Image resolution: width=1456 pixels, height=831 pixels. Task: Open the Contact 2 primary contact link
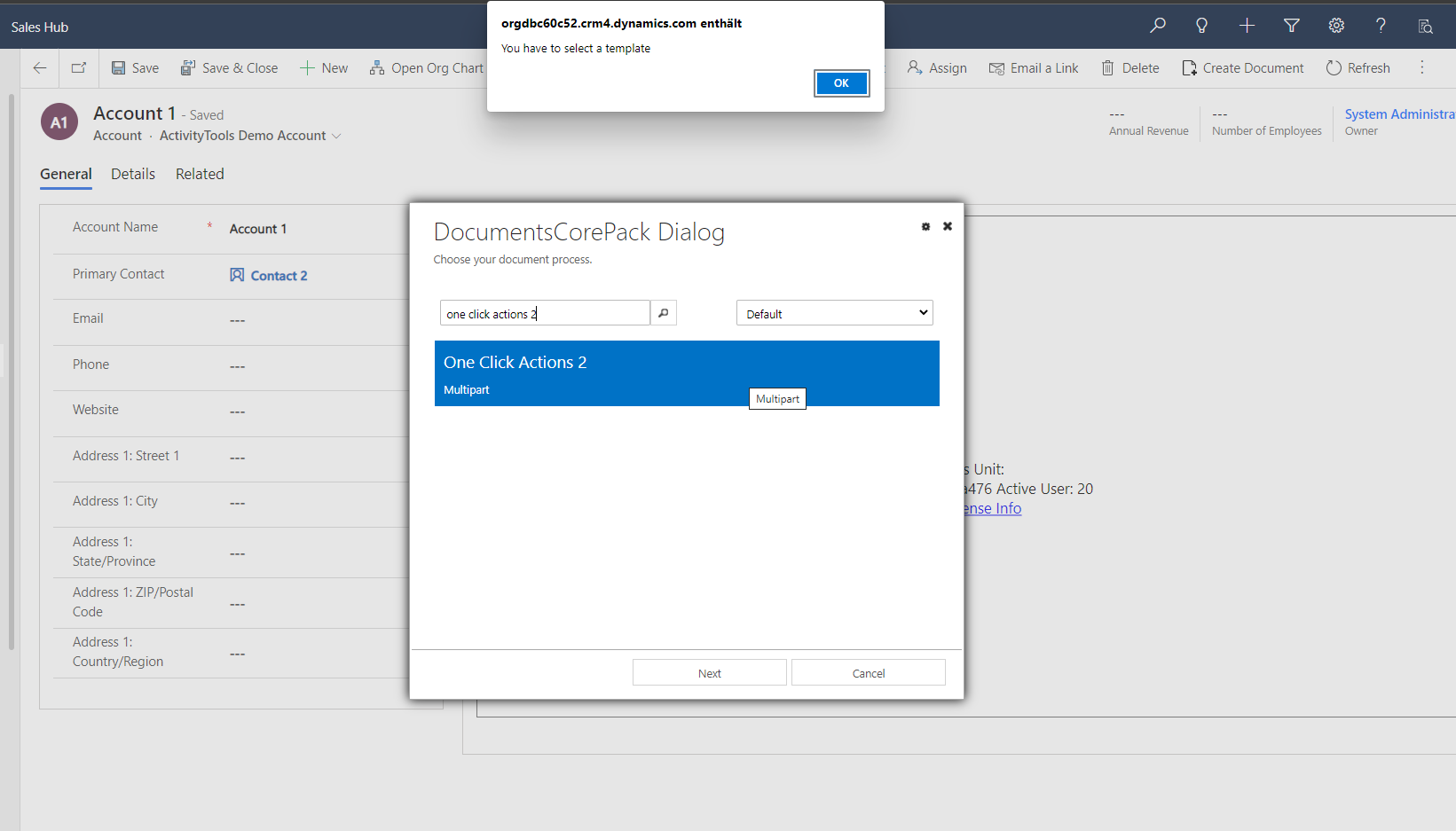(x=279, y=276)
